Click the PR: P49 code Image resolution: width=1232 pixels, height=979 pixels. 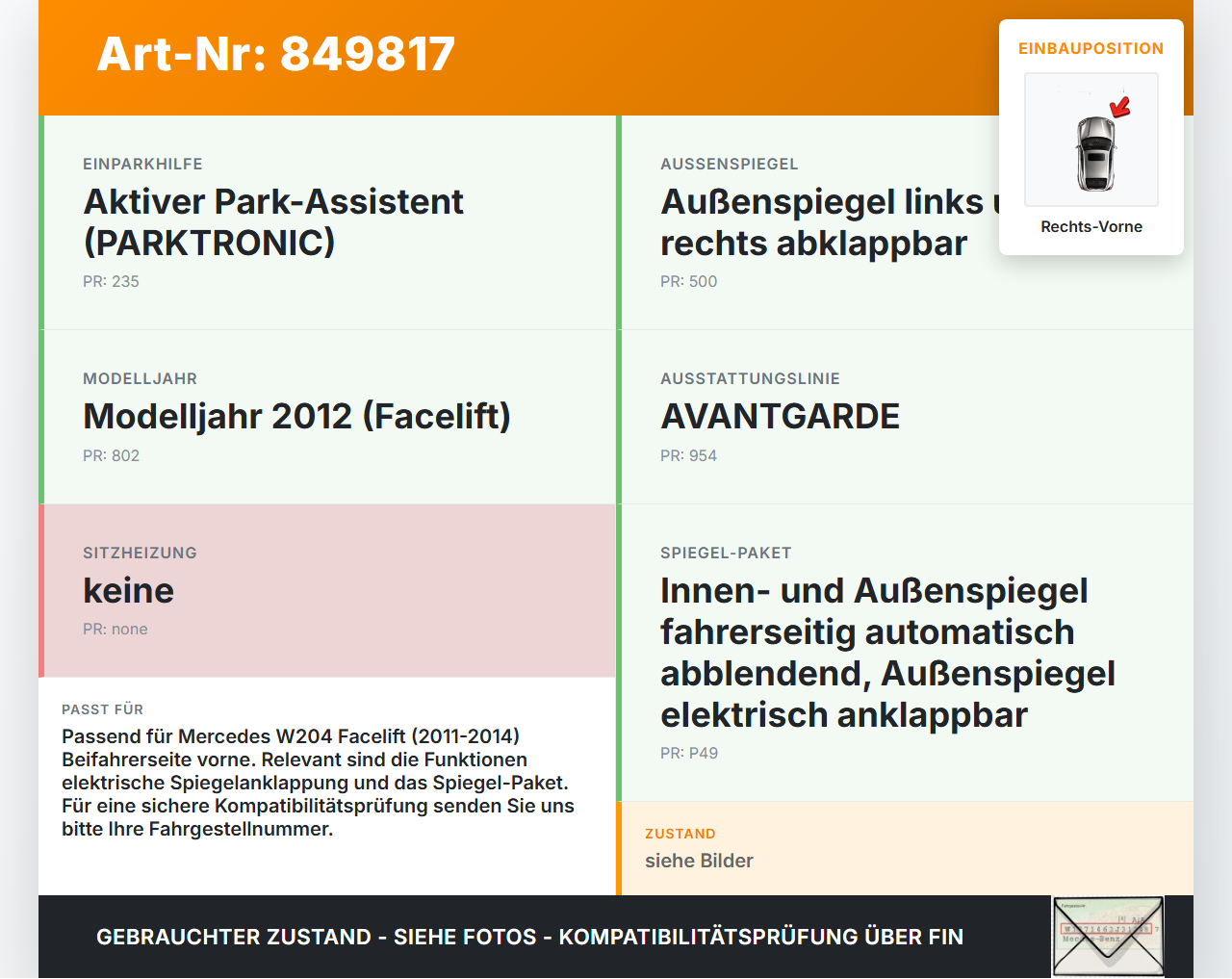click(689, 754)
